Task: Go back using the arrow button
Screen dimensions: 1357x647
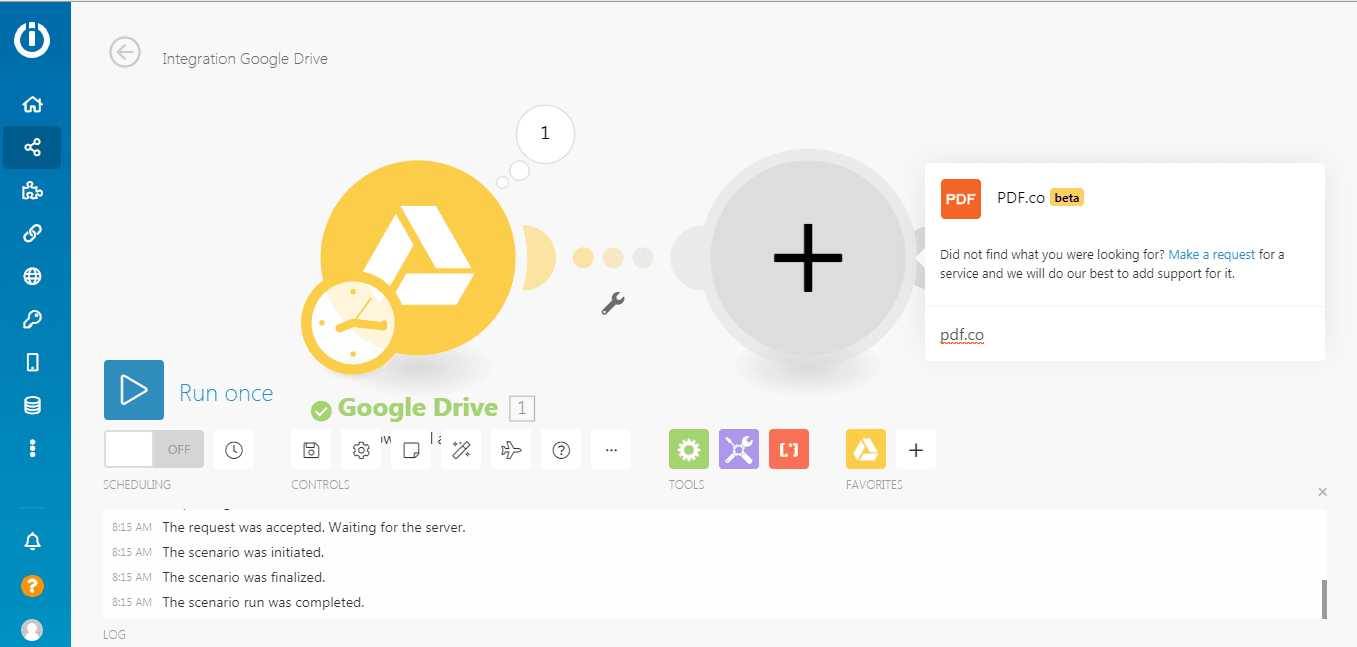Action: tap(125, 53)
